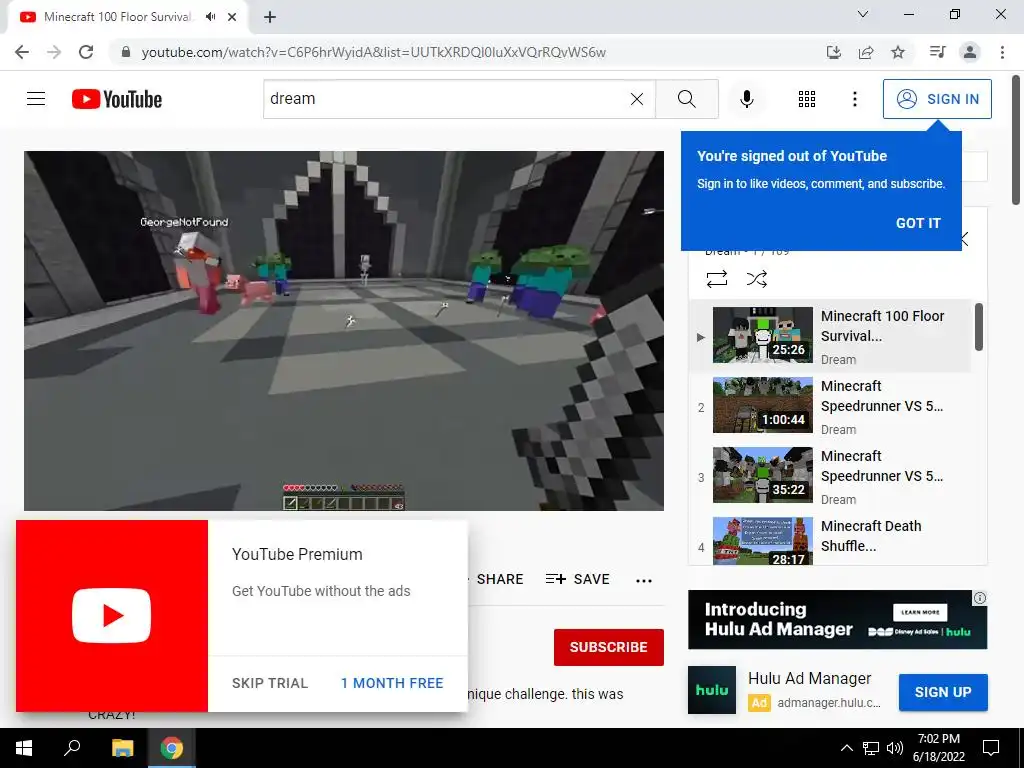1024x768 pixels.
Task: Open the 35:22 Minecraft Speedrunner video
Action: tap(763, 475)
